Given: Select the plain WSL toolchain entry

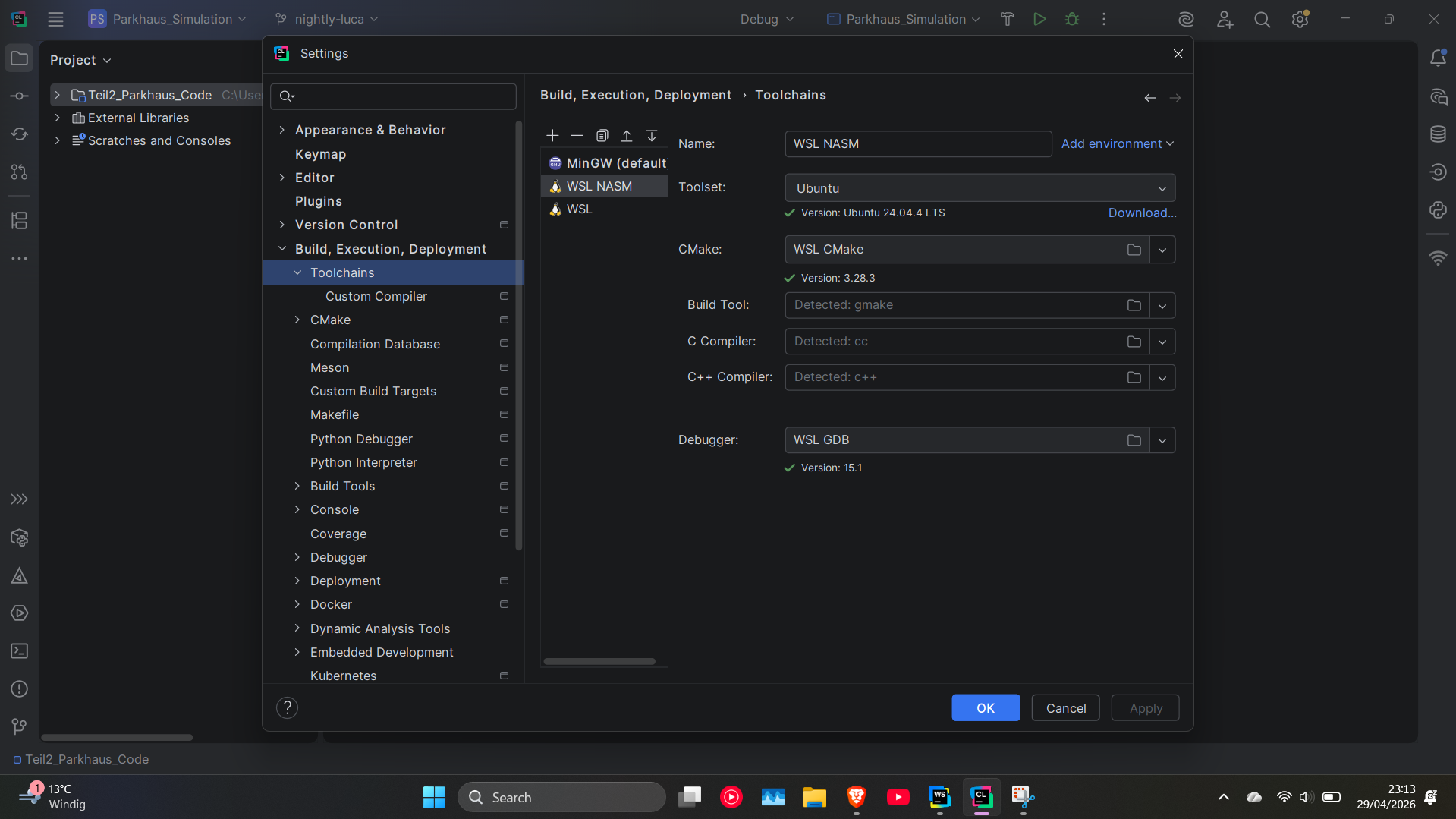Looking at the screenshot, I should coord(605,209).
